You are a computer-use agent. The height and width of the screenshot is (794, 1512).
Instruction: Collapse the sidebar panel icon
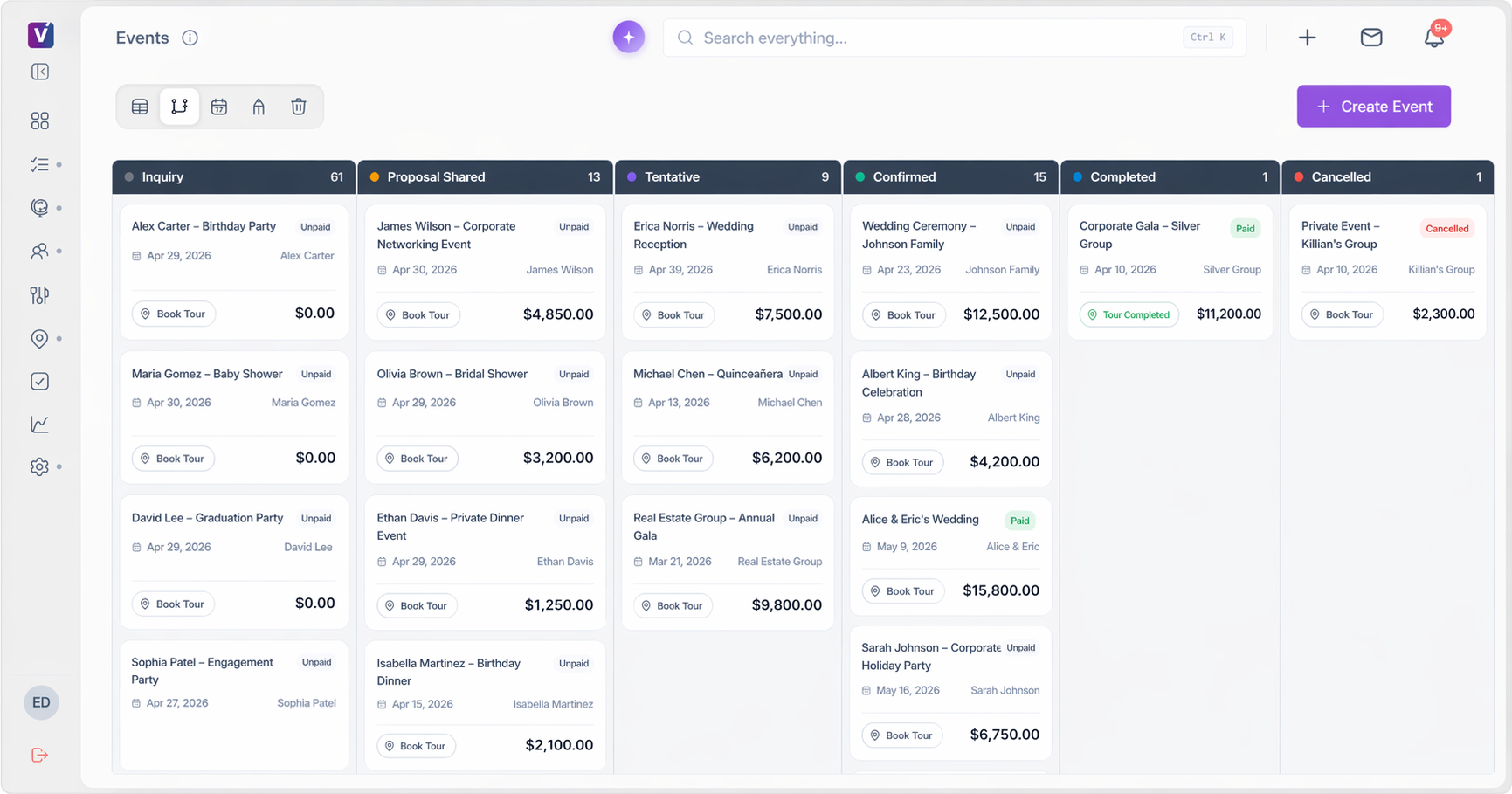click(x=40, y=72)
